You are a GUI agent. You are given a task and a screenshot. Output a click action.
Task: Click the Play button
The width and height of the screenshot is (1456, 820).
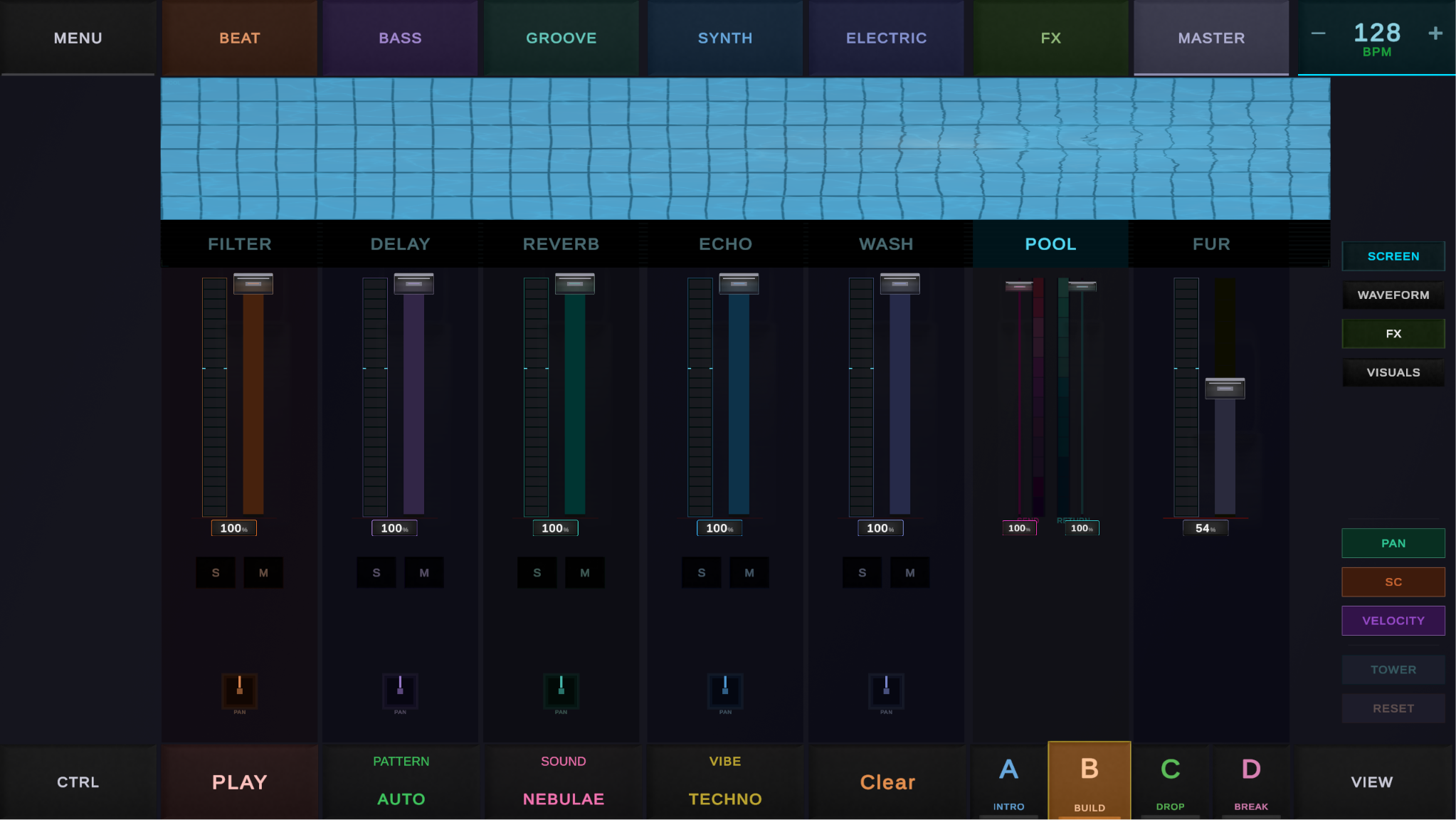[240, 782]
